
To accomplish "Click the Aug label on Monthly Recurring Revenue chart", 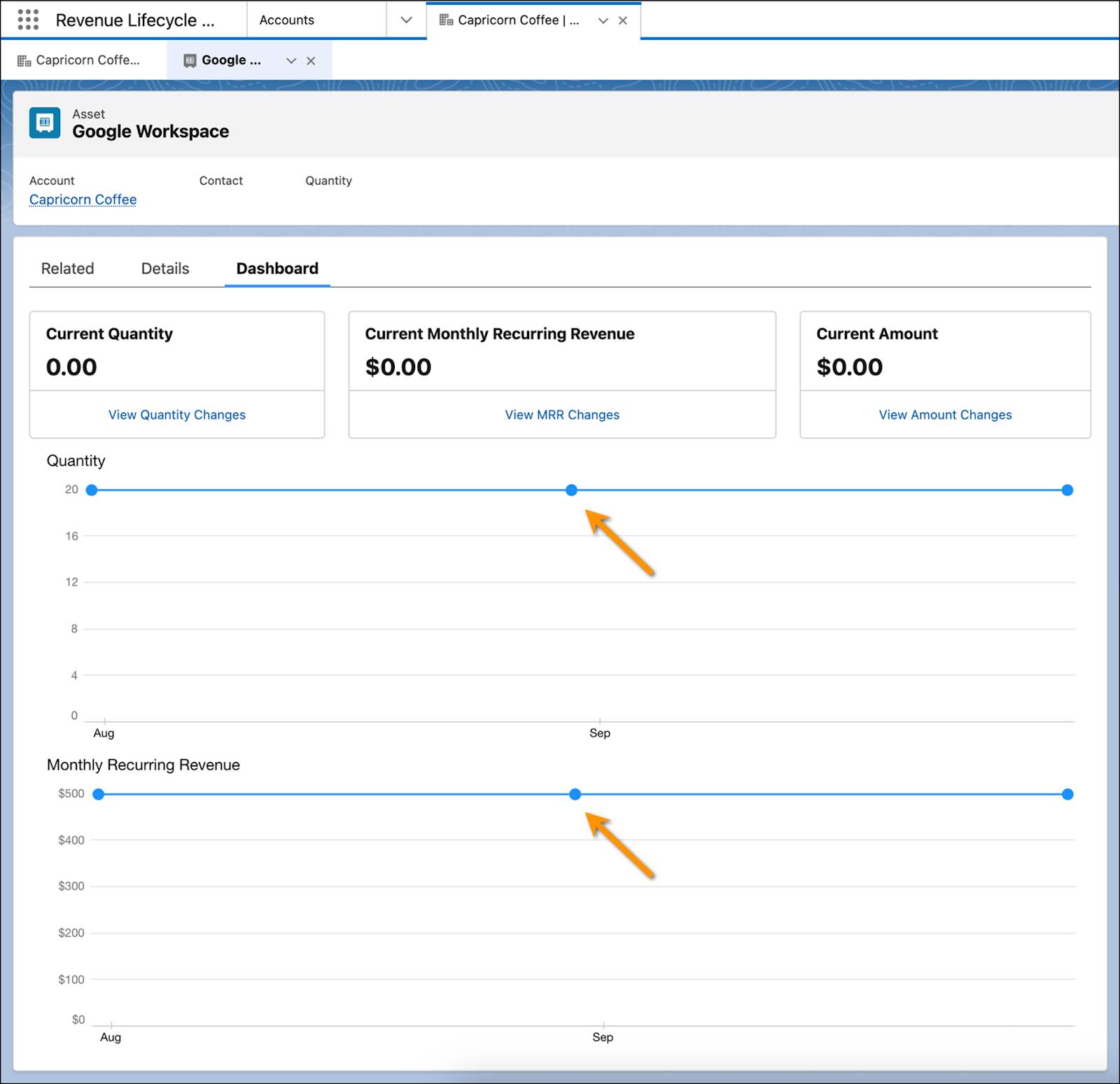I will [111, 1037].
